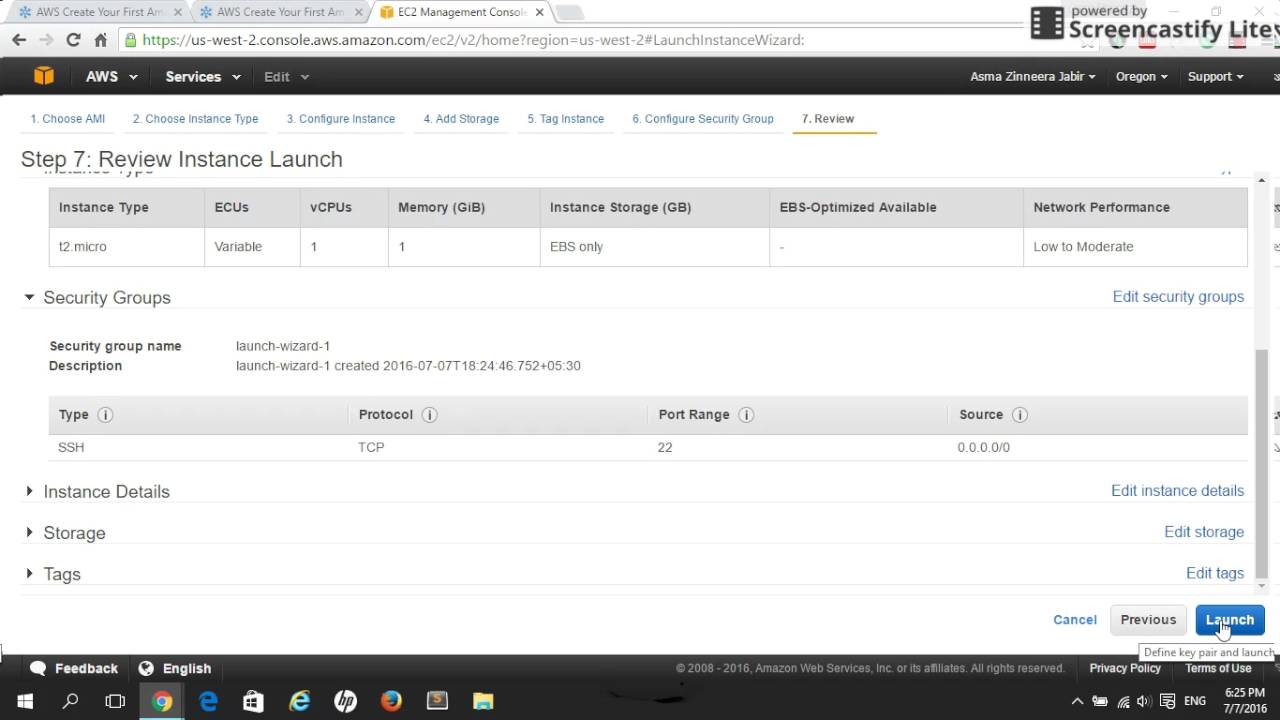This screenshot has width=1280, height=720.
Task: Open taskbar search magnifier
Action: [x=70, y=701]
